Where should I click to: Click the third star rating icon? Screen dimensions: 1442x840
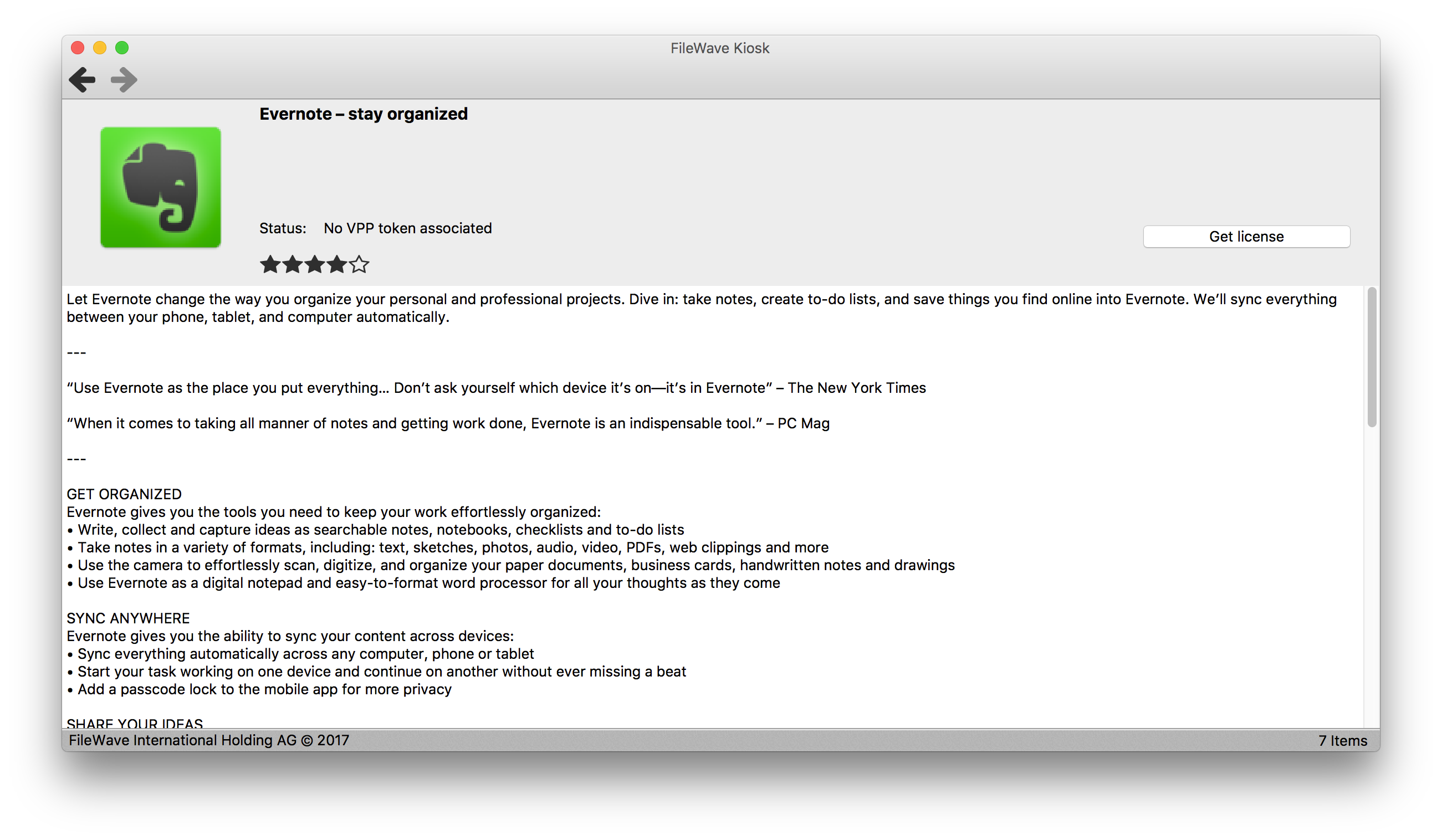click(x=313, y=264)
